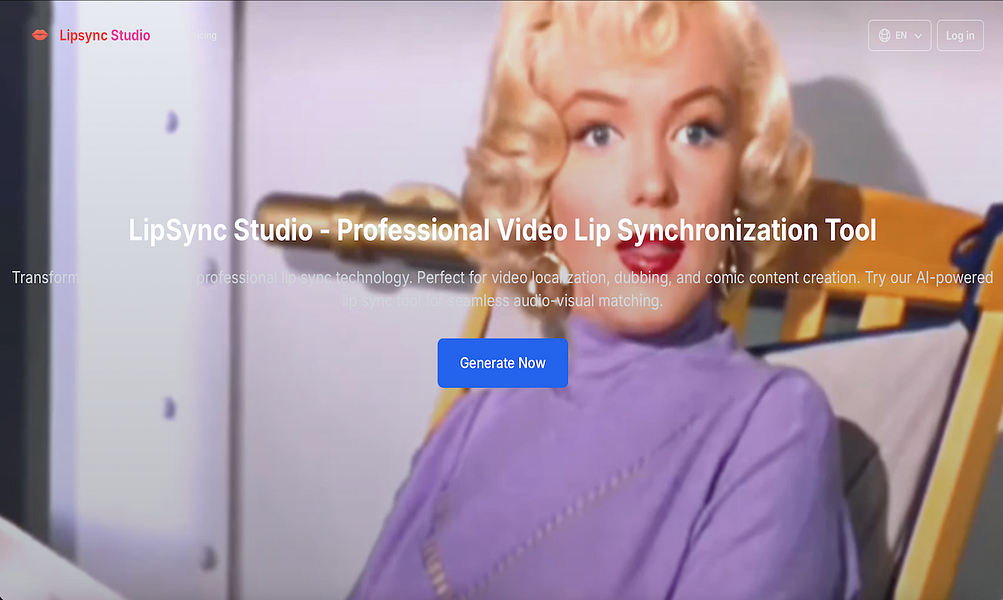Open the Pricing page link

[x=203, y=36]
